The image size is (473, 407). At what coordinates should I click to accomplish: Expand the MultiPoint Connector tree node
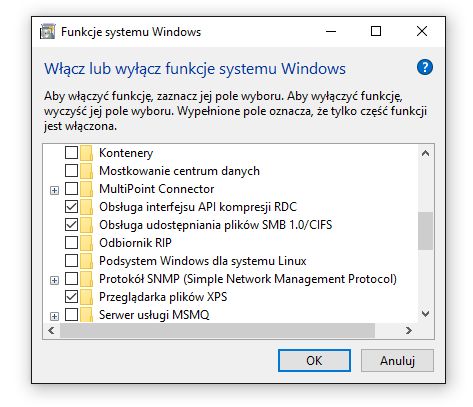tap(54, 190)
